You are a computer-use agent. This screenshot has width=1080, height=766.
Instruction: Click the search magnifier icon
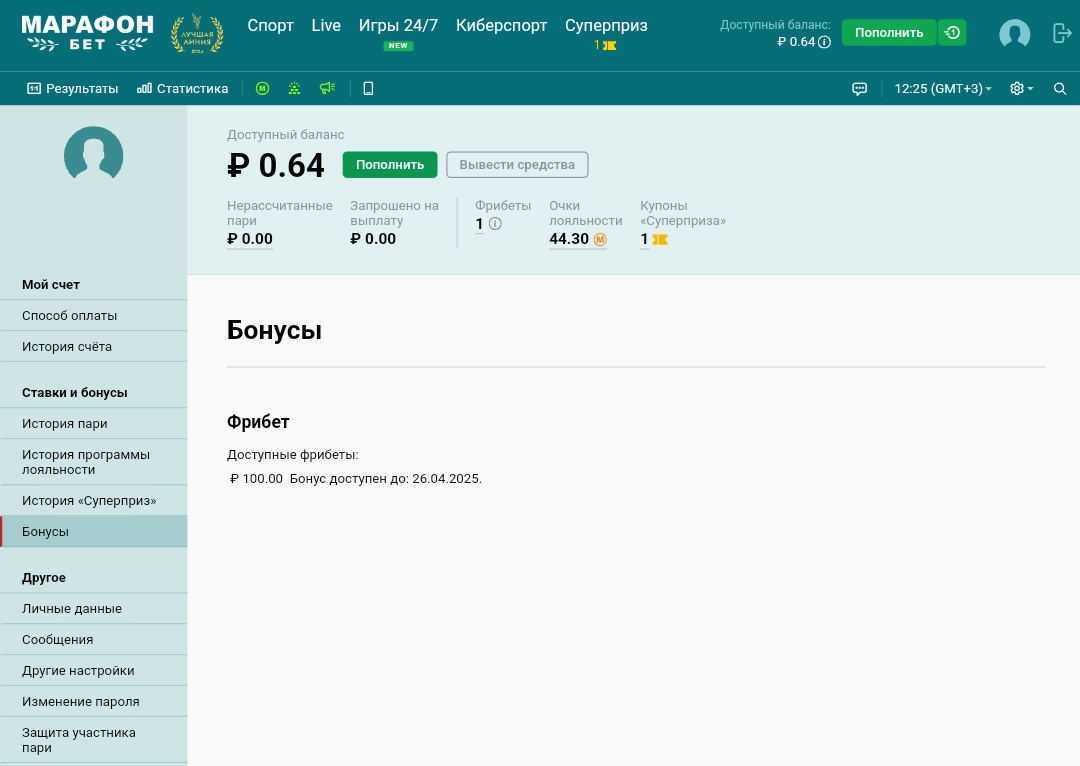click(1060, 88)
